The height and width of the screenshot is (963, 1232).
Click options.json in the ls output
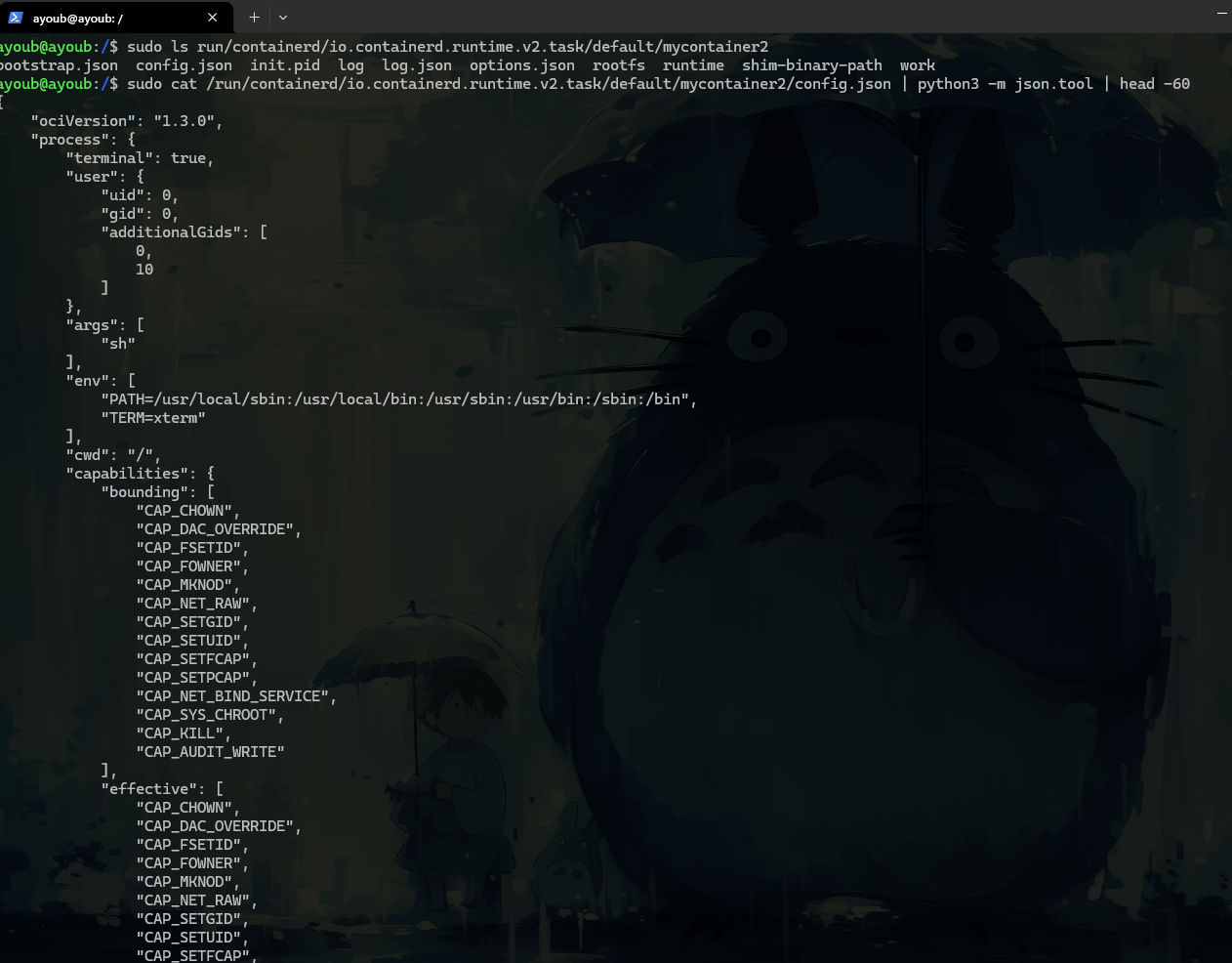(521, 65)
